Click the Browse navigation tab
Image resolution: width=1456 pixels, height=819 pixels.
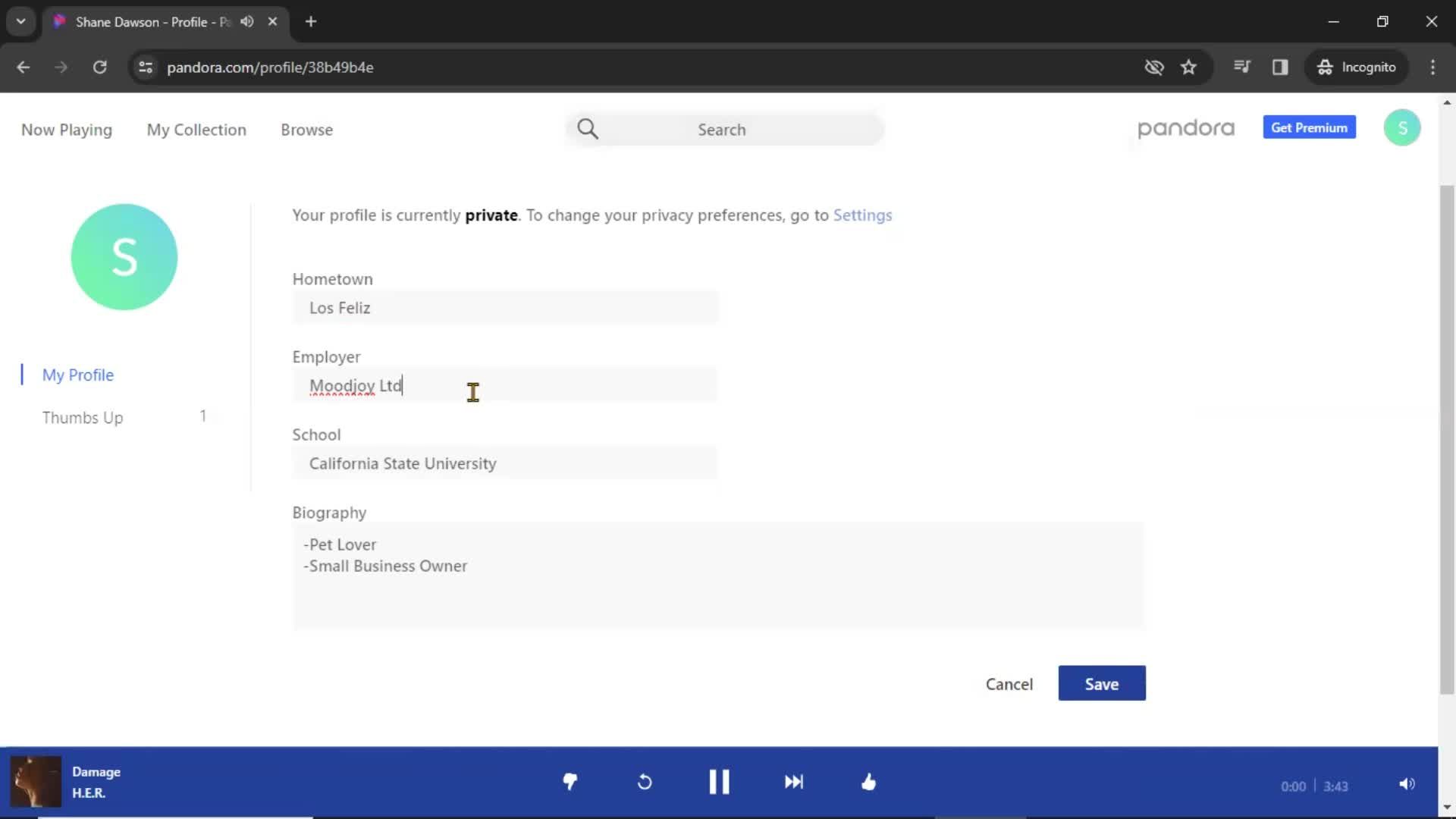coord(307,129)
